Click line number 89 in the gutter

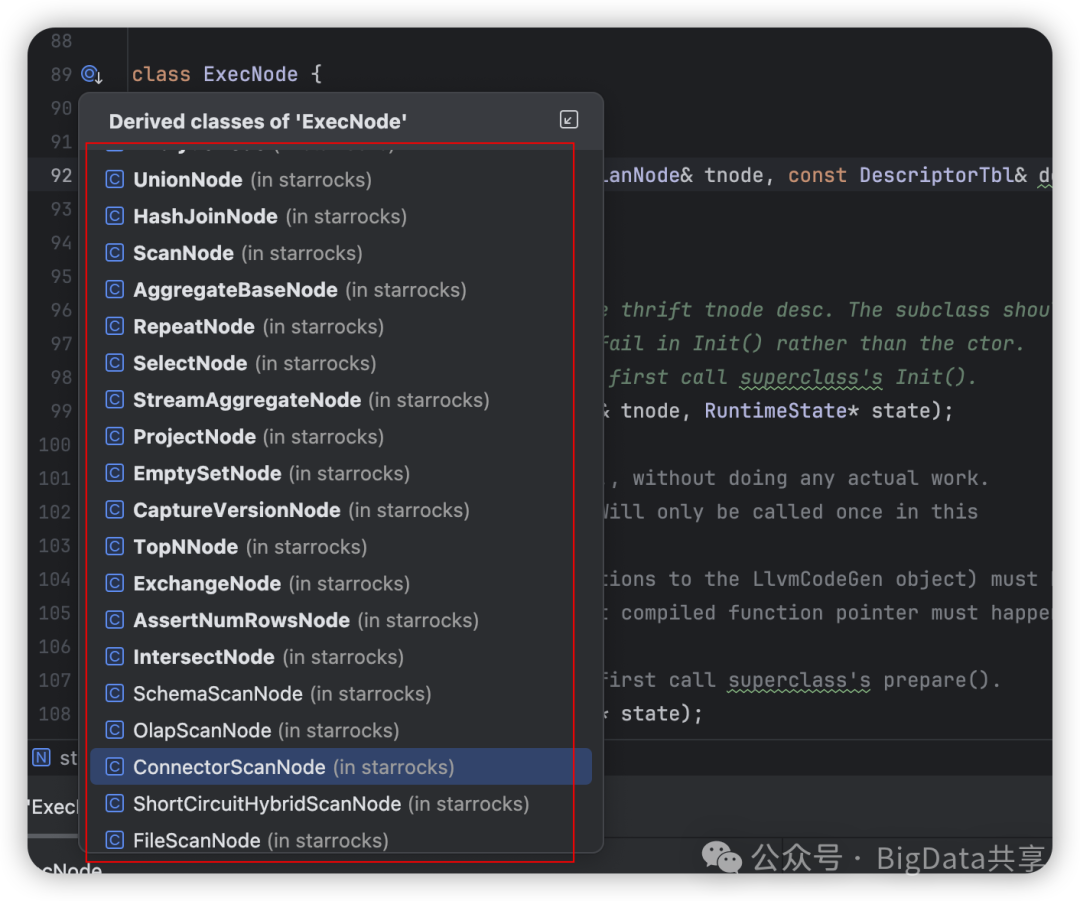[61, 74]
